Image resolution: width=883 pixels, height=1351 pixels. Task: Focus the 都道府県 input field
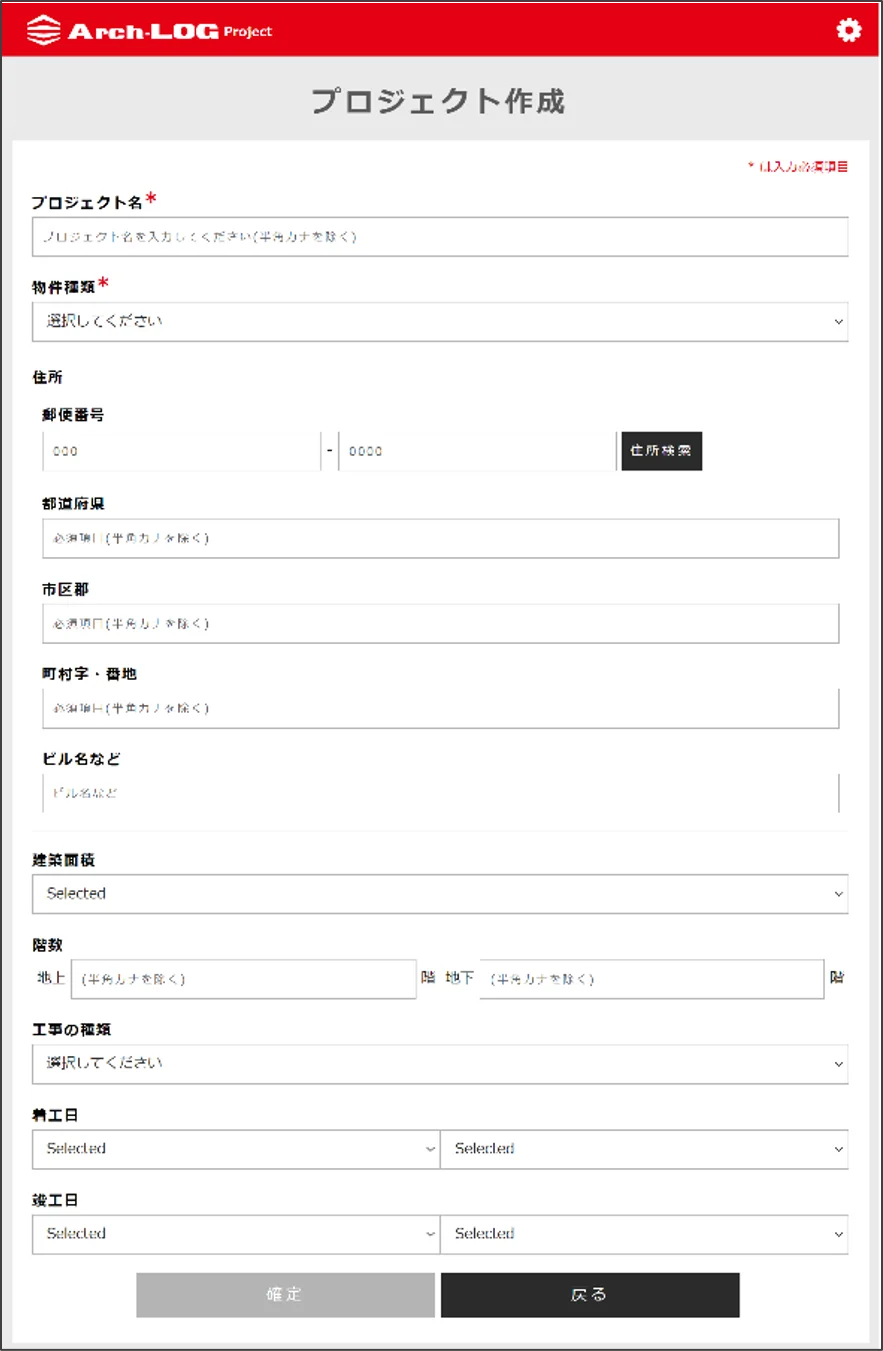point(440,538)
